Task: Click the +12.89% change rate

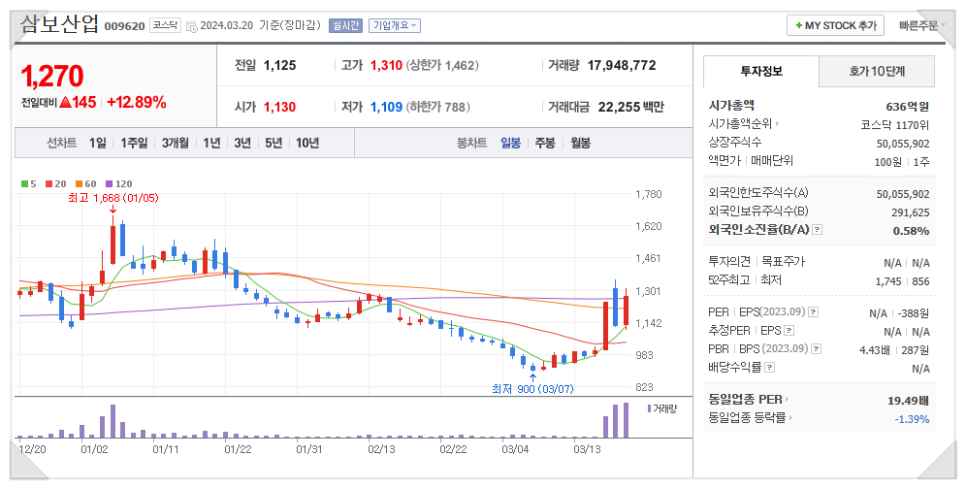Action: point(136,102)
